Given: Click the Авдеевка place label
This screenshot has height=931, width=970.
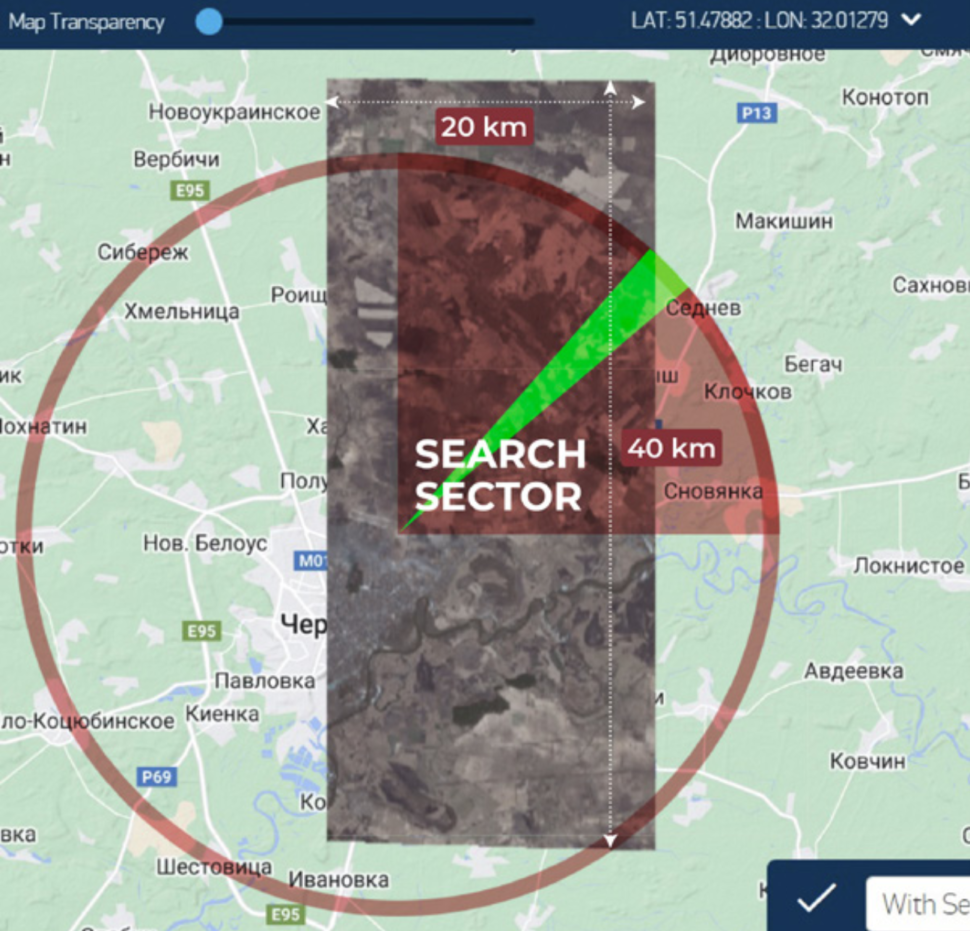Looking at the screenshot, I should [853, 671].
